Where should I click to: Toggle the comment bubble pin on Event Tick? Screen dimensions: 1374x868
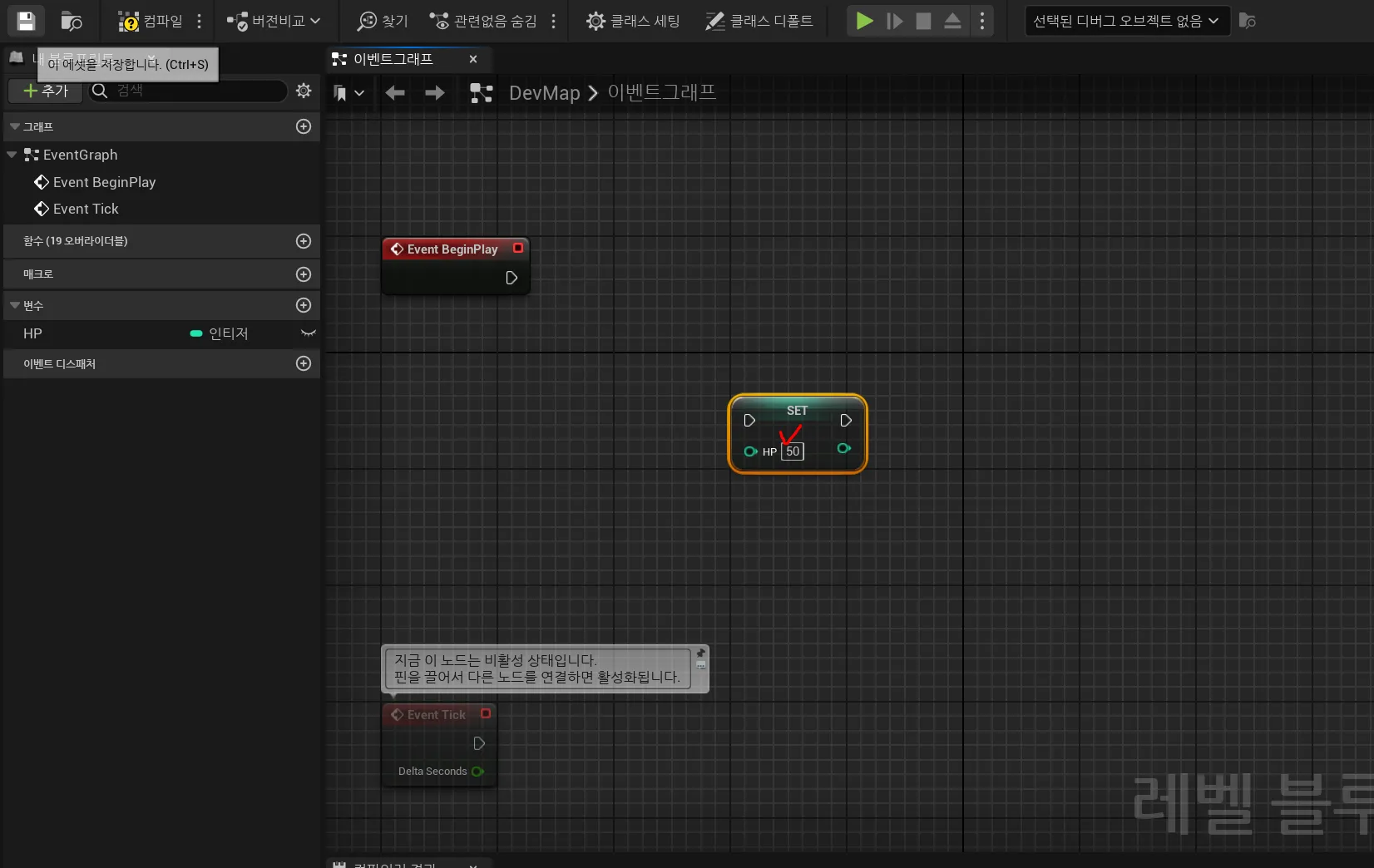701,653
